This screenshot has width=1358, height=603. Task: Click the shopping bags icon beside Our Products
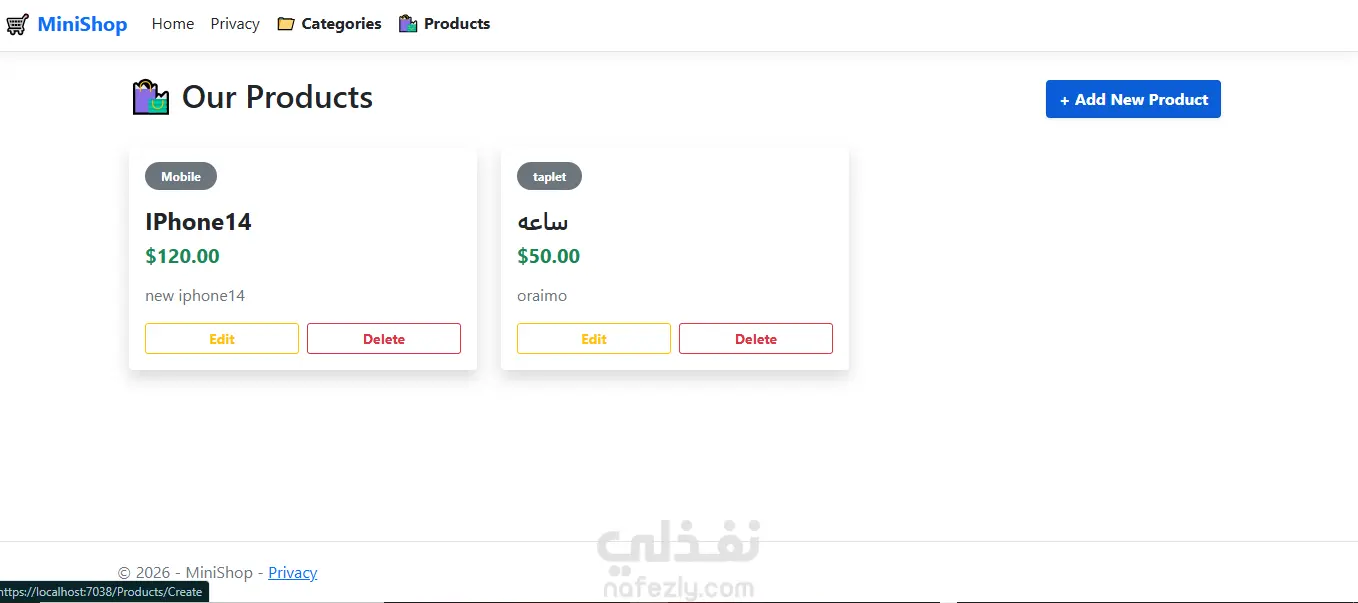click(x=152, y=98)
